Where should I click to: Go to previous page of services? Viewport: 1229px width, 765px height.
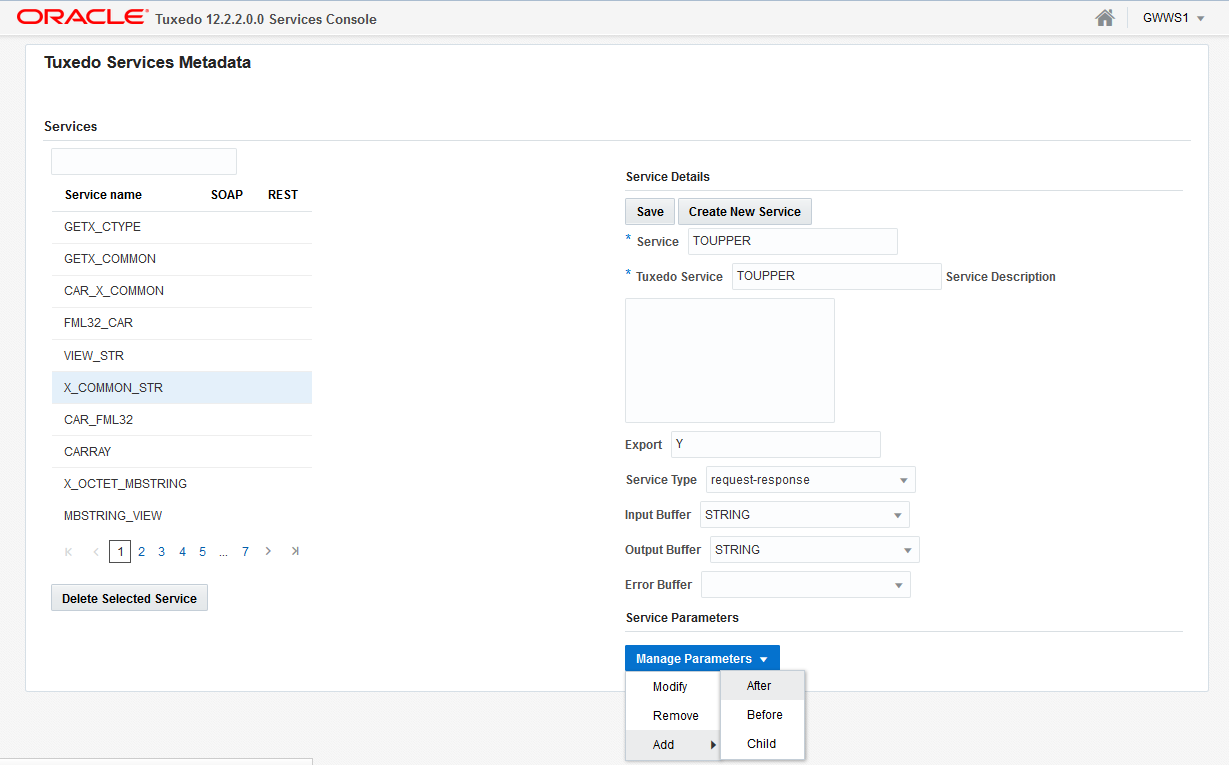(96, 551)
